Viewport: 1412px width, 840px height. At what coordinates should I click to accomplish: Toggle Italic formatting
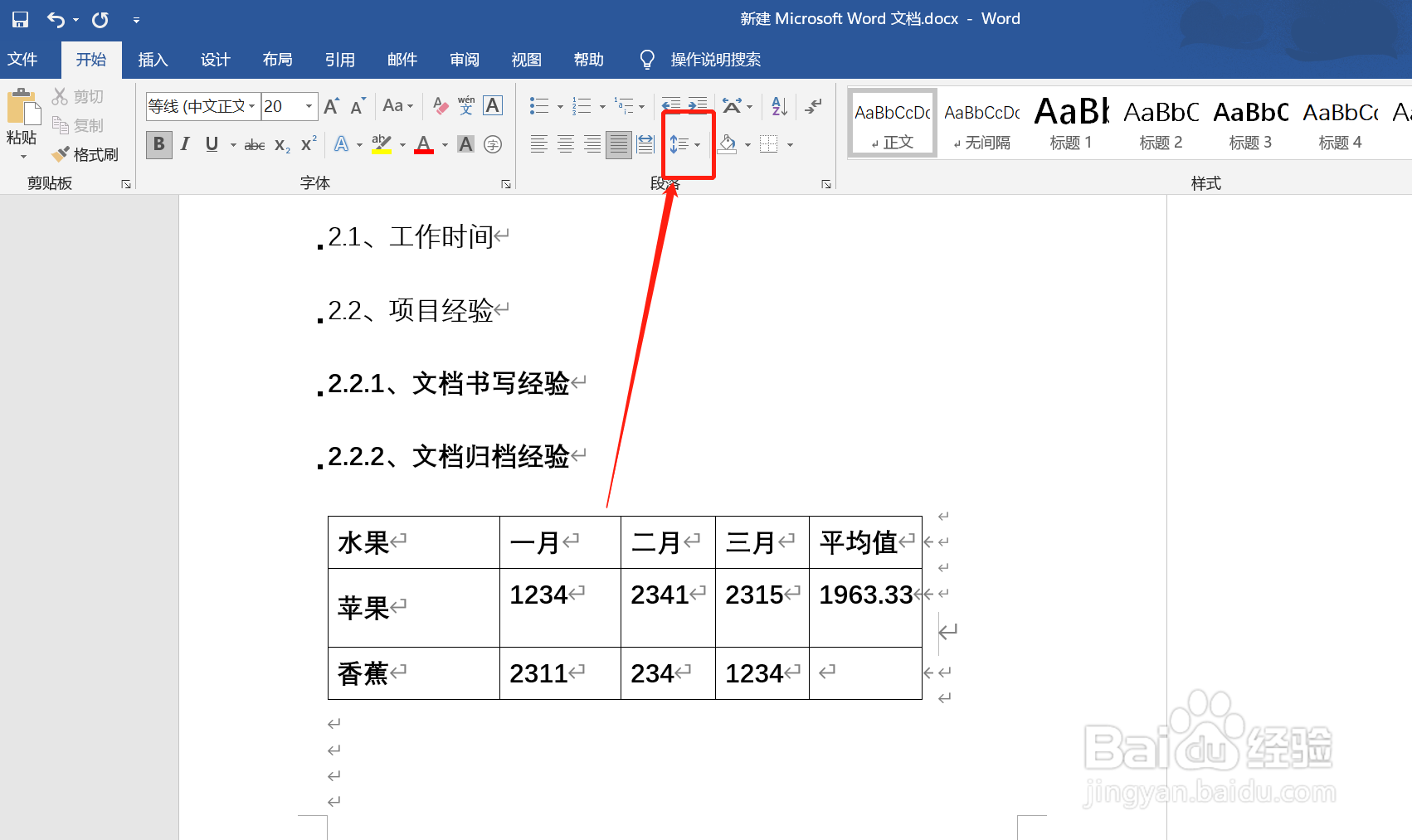(x=185, y=144)
